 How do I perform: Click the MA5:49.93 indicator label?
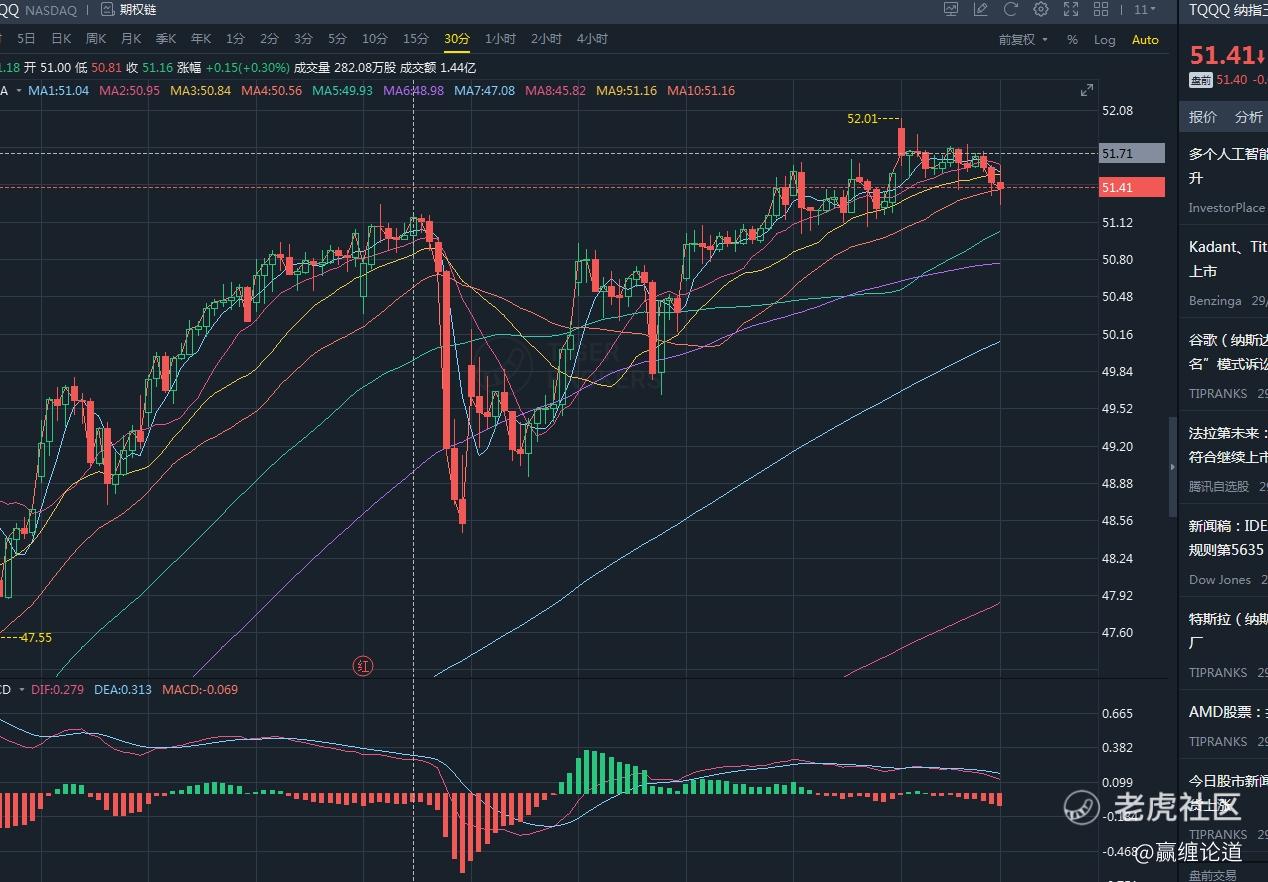click(x=343, y=91)
